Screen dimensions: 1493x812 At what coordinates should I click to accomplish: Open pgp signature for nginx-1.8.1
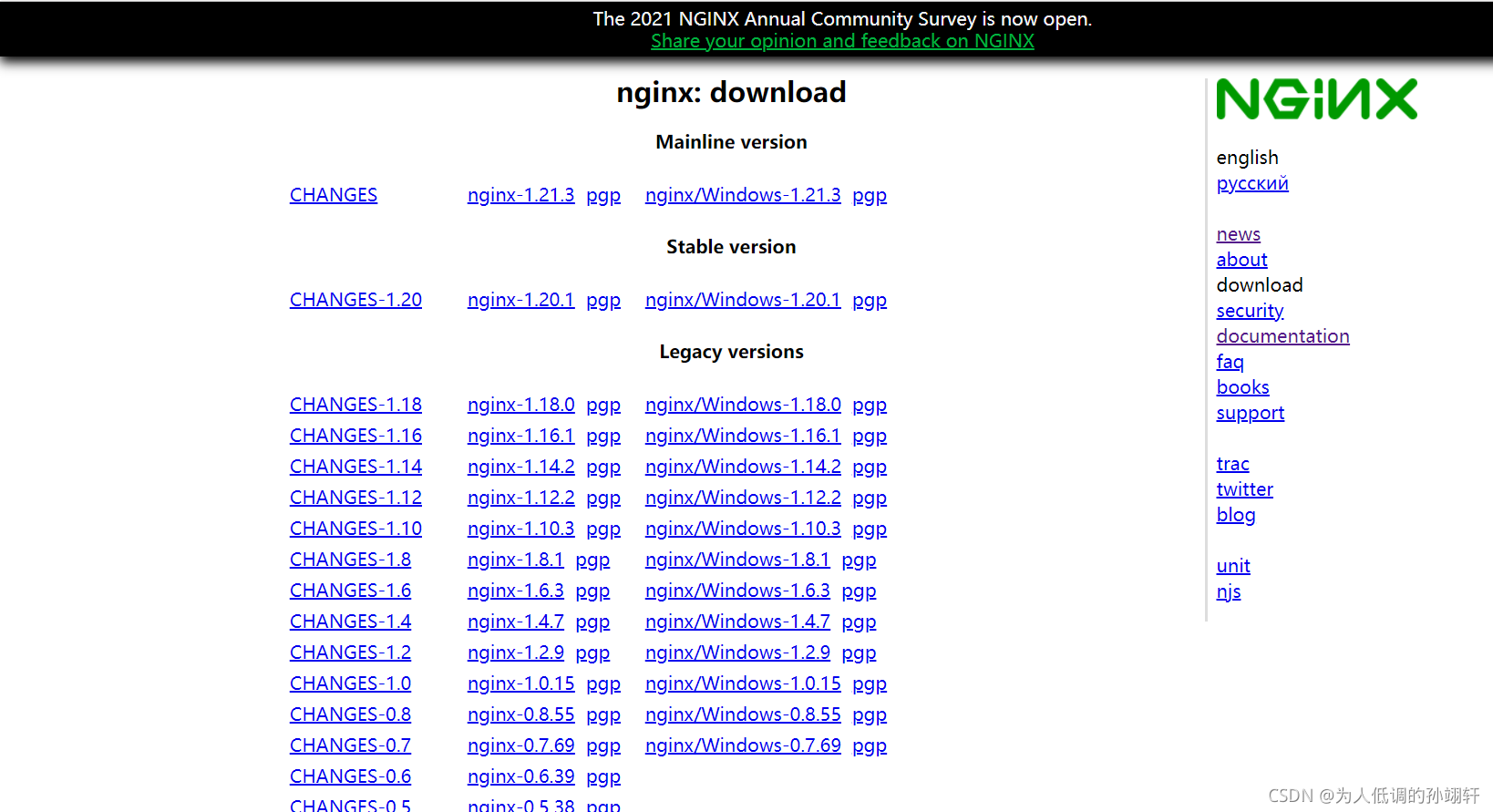click(x=592, y=560)
